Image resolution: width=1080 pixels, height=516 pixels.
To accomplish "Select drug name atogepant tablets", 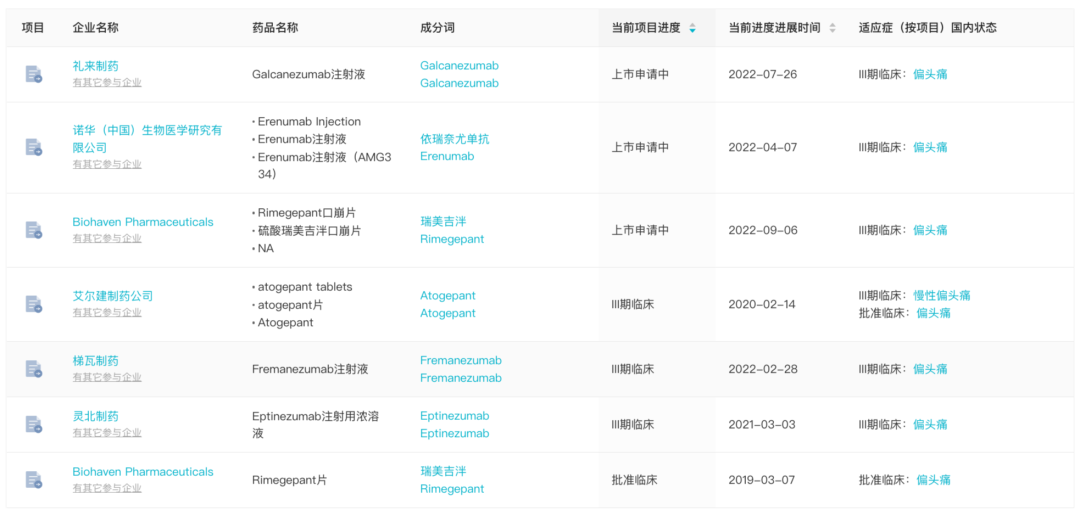I will tap(305, 287).
